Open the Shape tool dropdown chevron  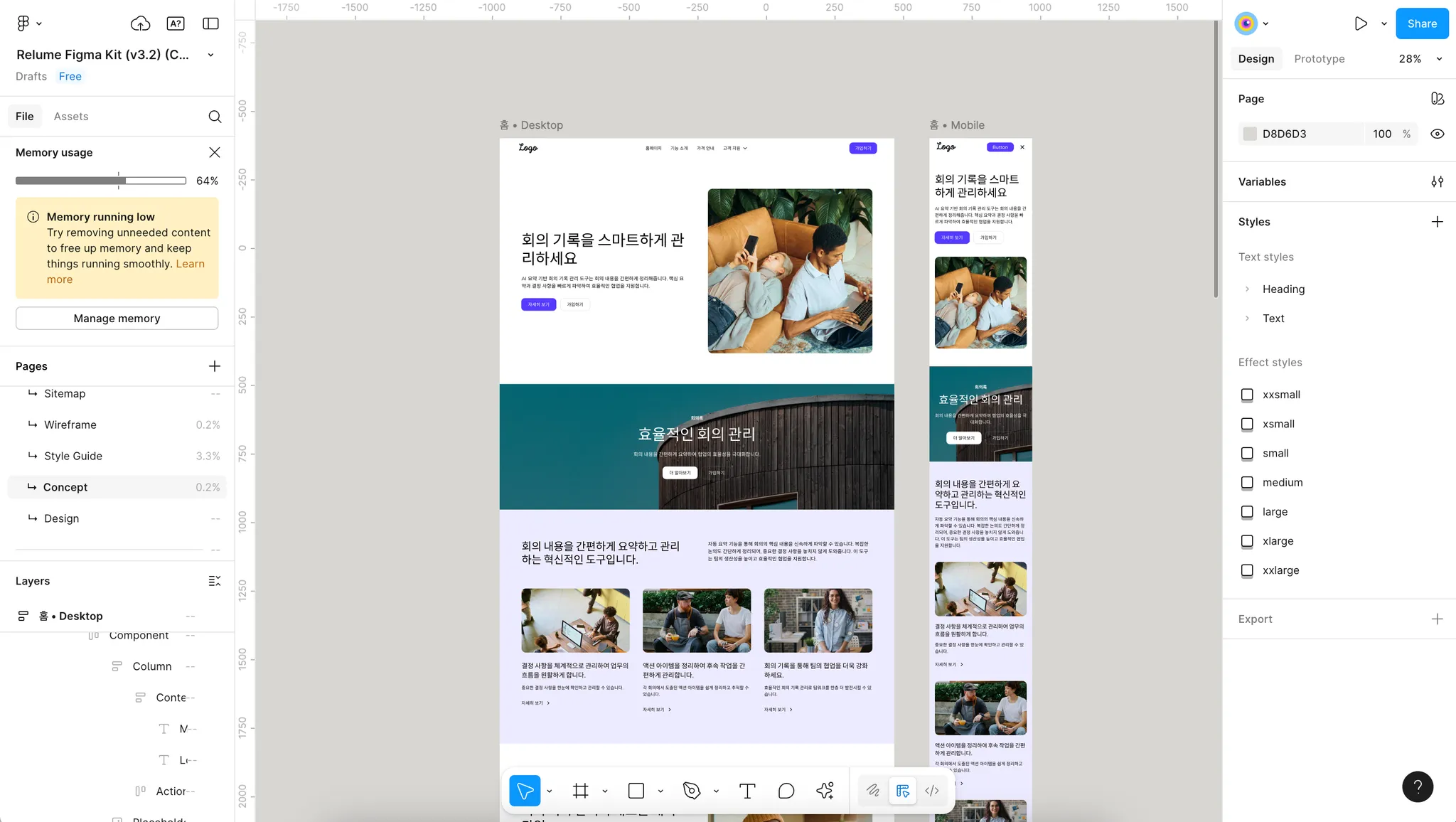(660, 790)
